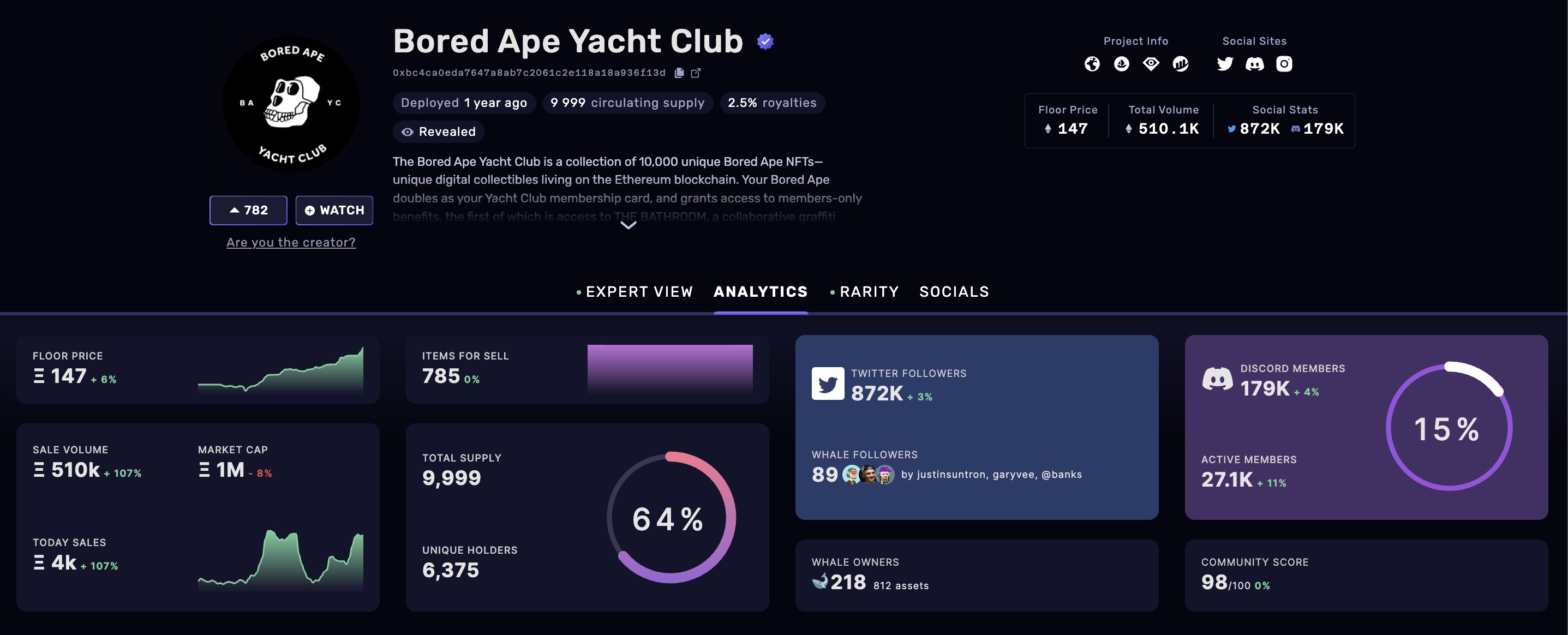
Task: Click the Community Score 98/100 value
Action: pyautogui.click(x=1225, y=583)
